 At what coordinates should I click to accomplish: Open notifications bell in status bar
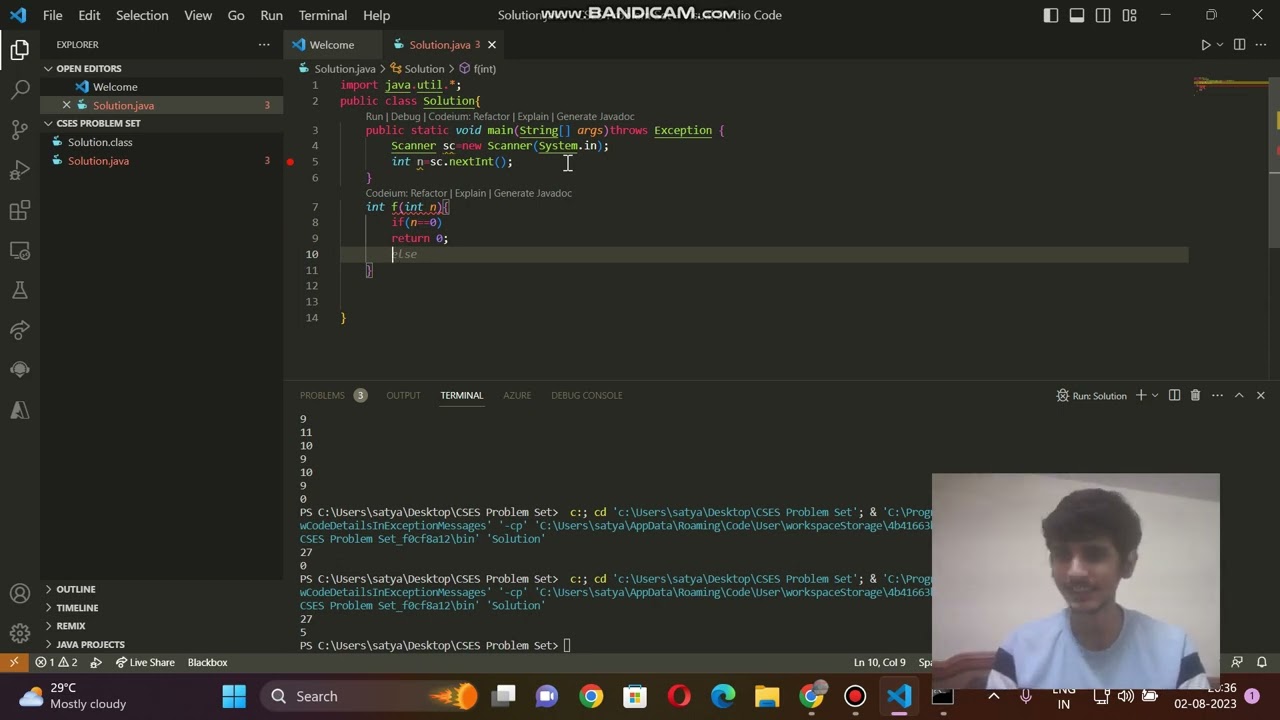1261,662
